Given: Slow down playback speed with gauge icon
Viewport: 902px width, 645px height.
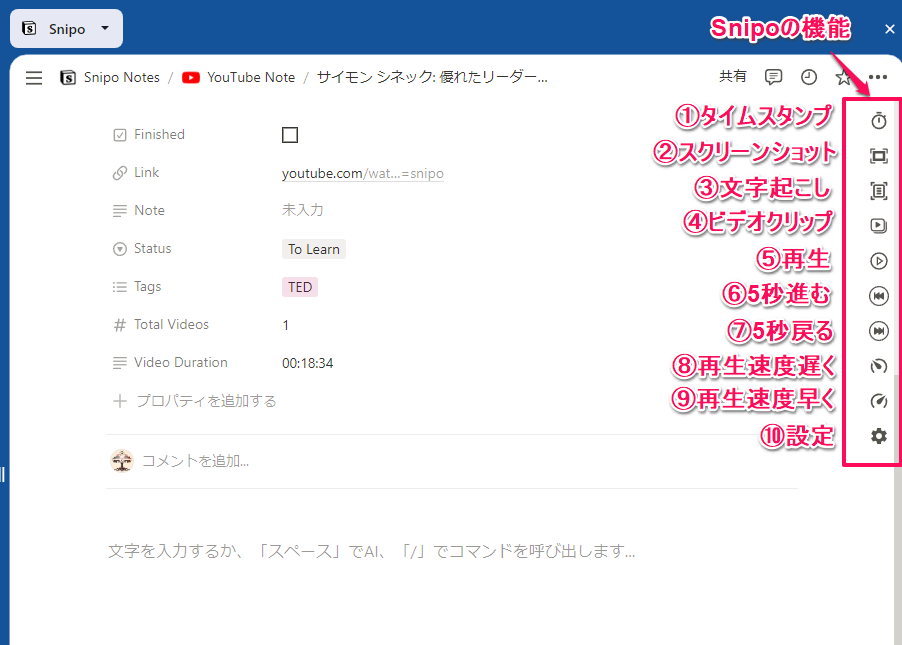Looking at the screenshot, I should pyautogui.click(x=878, y=366).
